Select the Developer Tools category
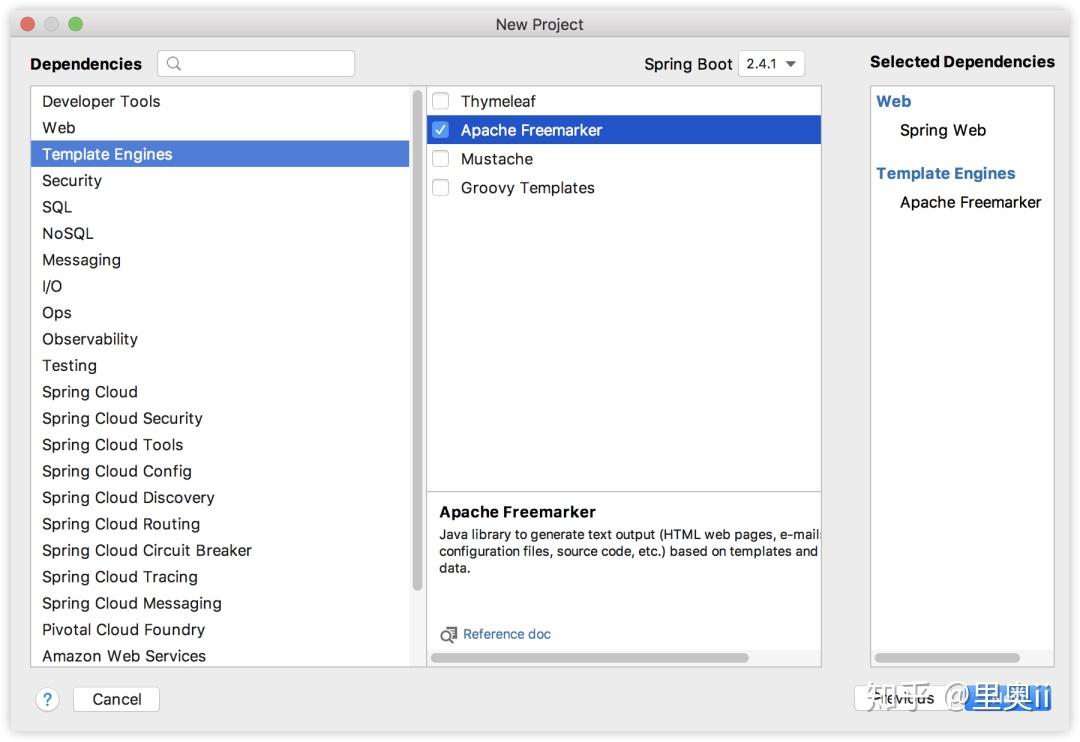The image size is (1080, 742). (101, 101)
